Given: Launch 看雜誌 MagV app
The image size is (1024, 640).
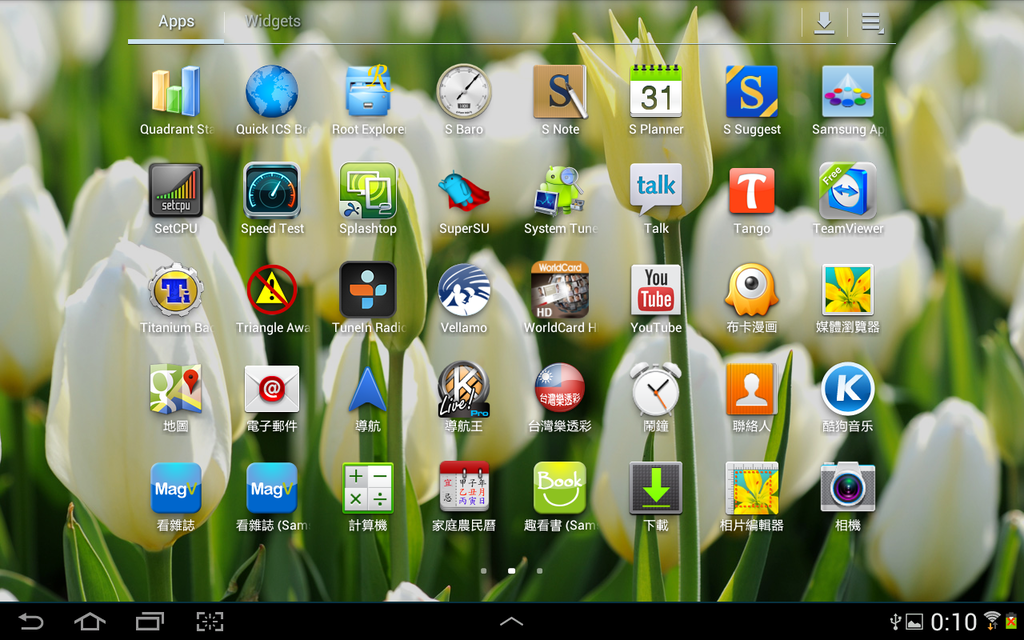Looking at the screenshot, I should (176, 488).
